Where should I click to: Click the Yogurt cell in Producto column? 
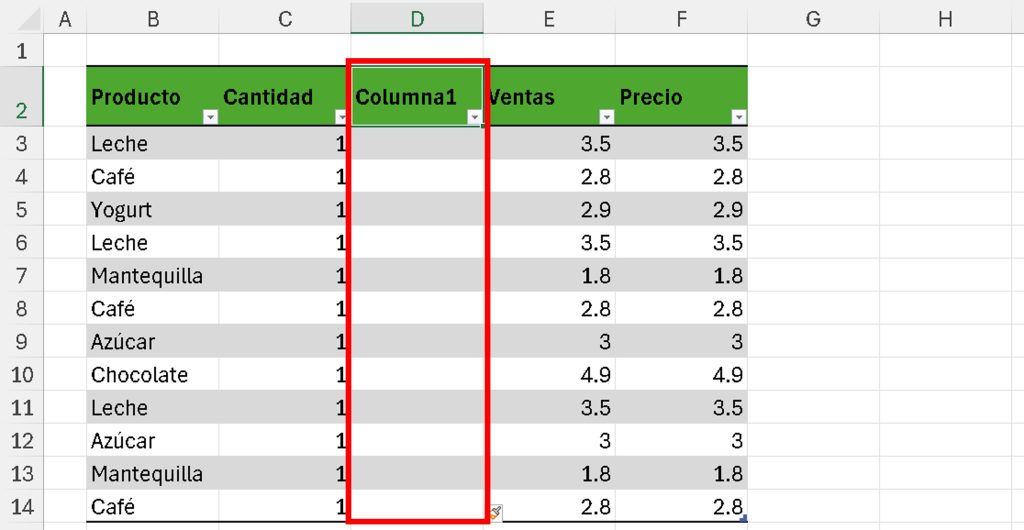[x=152, y=210]
